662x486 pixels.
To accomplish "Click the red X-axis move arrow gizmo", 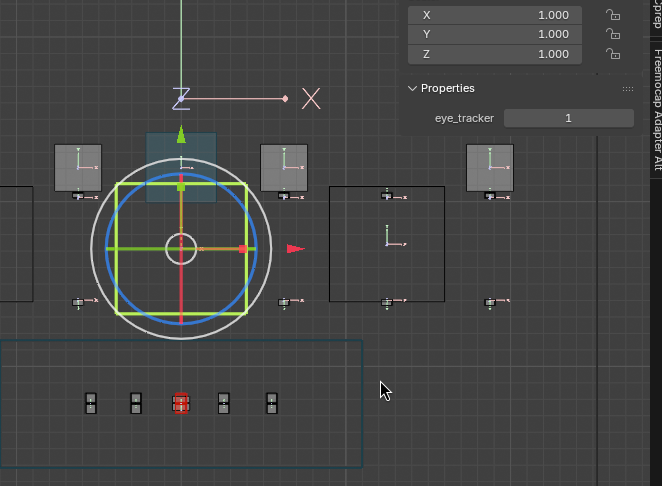I will 295,248.
